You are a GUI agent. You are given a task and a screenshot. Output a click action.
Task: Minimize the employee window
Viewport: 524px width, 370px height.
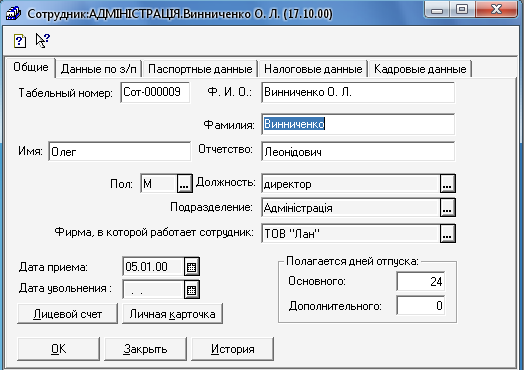point(437,10)
